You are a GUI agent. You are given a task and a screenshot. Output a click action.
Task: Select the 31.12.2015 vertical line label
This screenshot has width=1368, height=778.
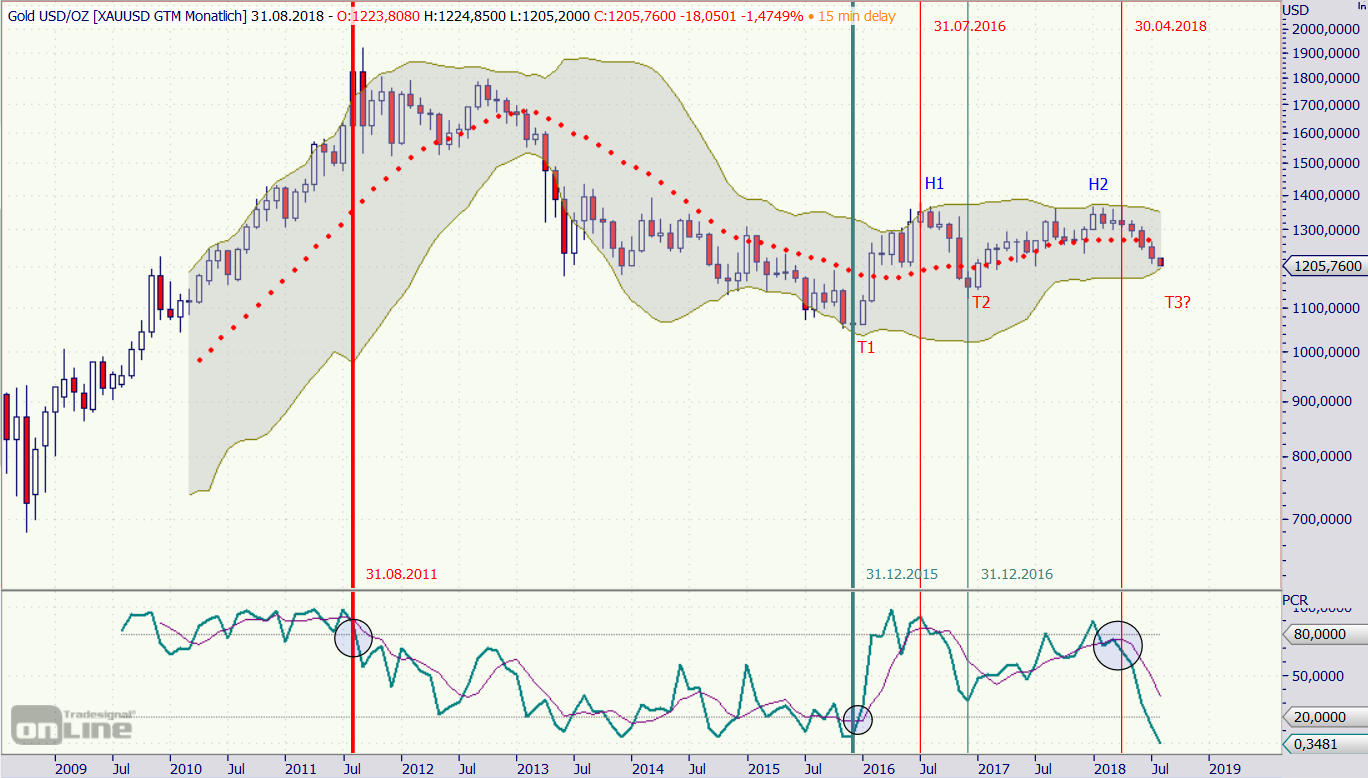tap(901, 574)
